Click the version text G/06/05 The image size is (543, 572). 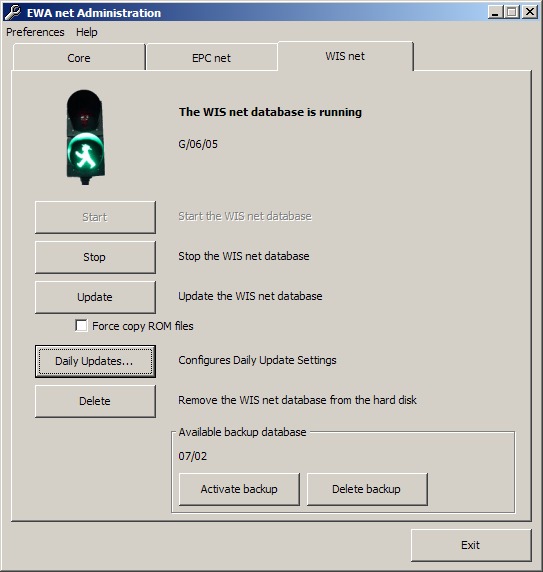coord(198,144)
